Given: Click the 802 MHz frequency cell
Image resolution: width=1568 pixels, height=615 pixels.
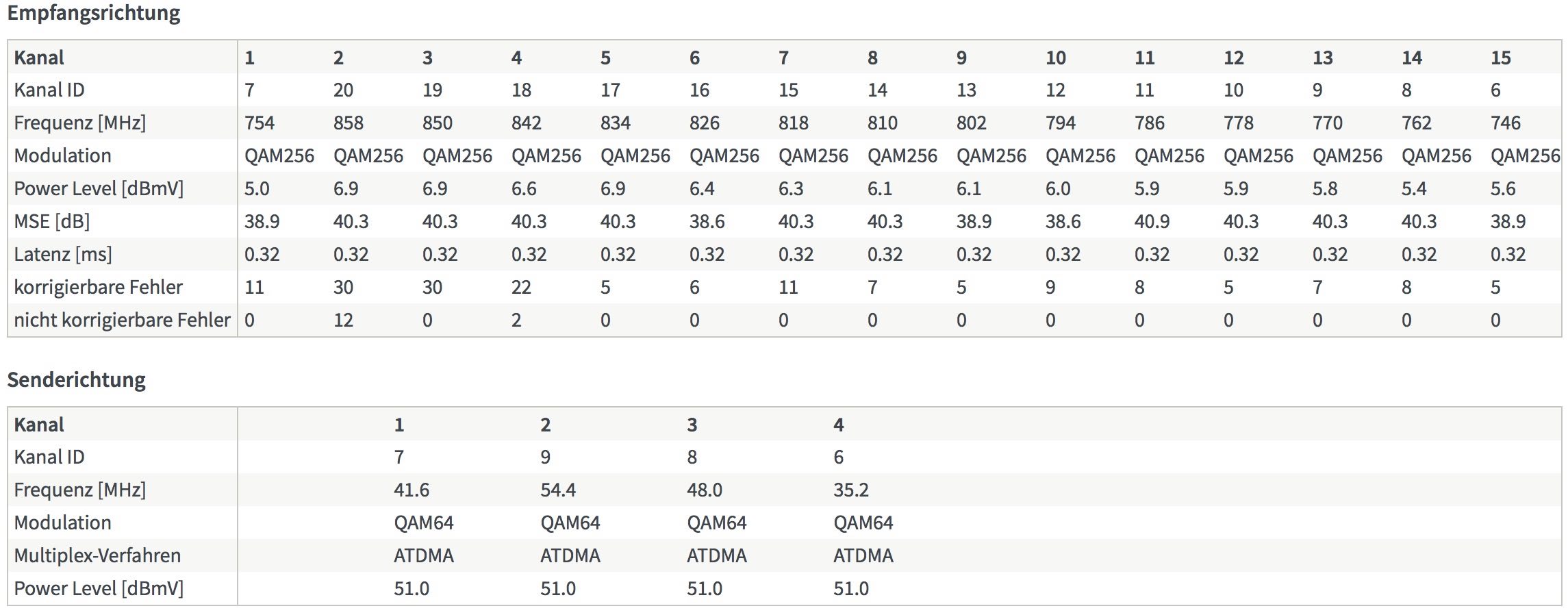Looking at the screenshot, I should point(972,123).
